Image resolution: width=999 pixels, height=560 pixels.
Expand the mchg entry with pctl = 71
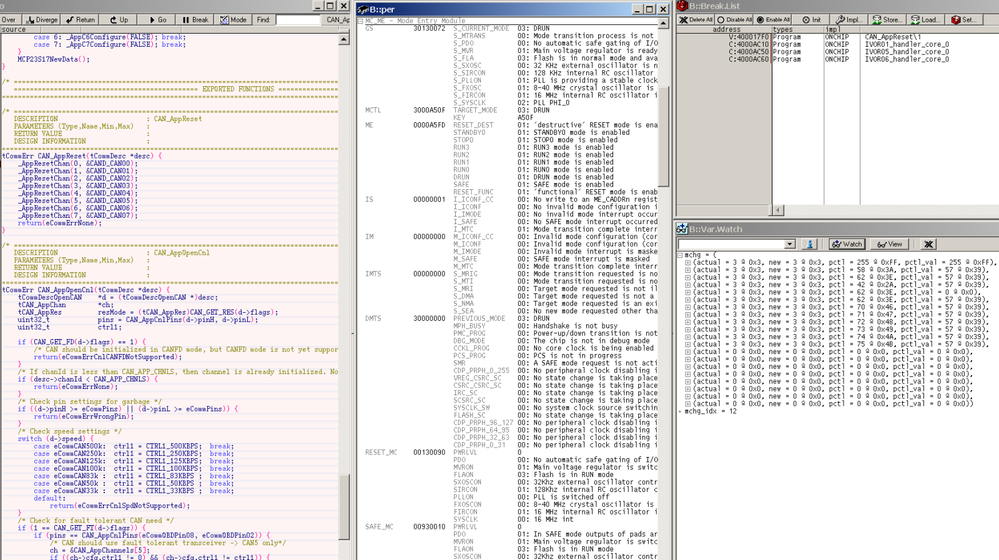click(x=687, y=315)
